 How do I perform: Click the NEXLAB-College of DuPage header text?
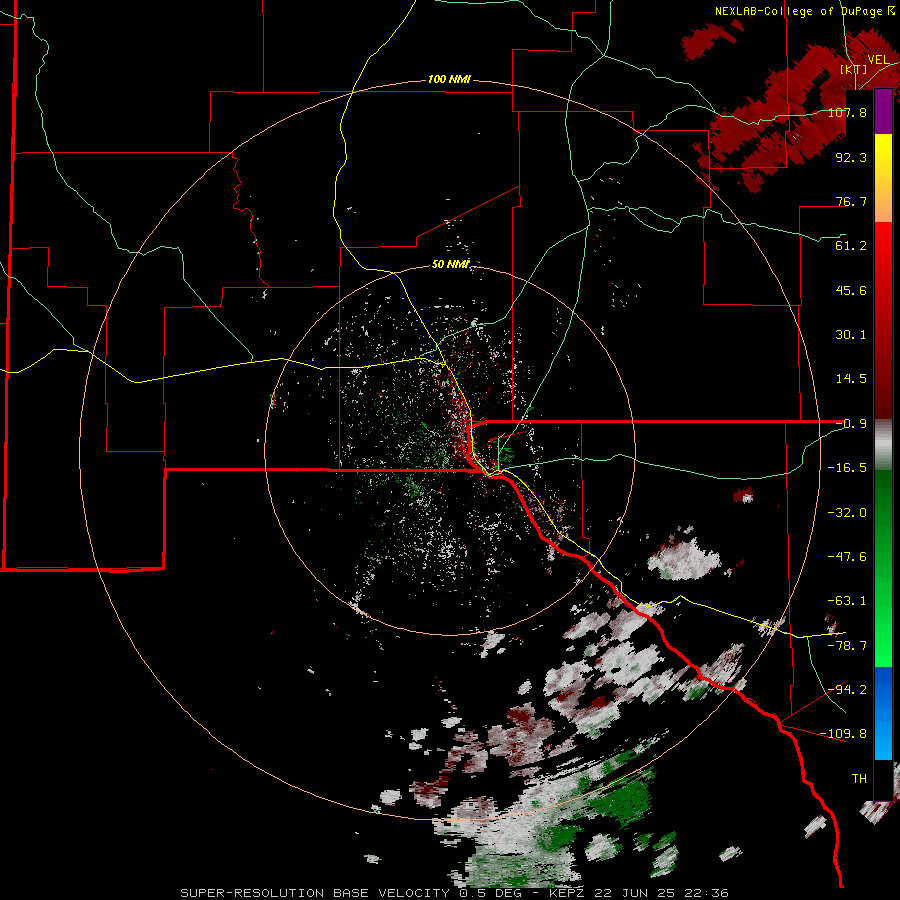pos(804,11)
